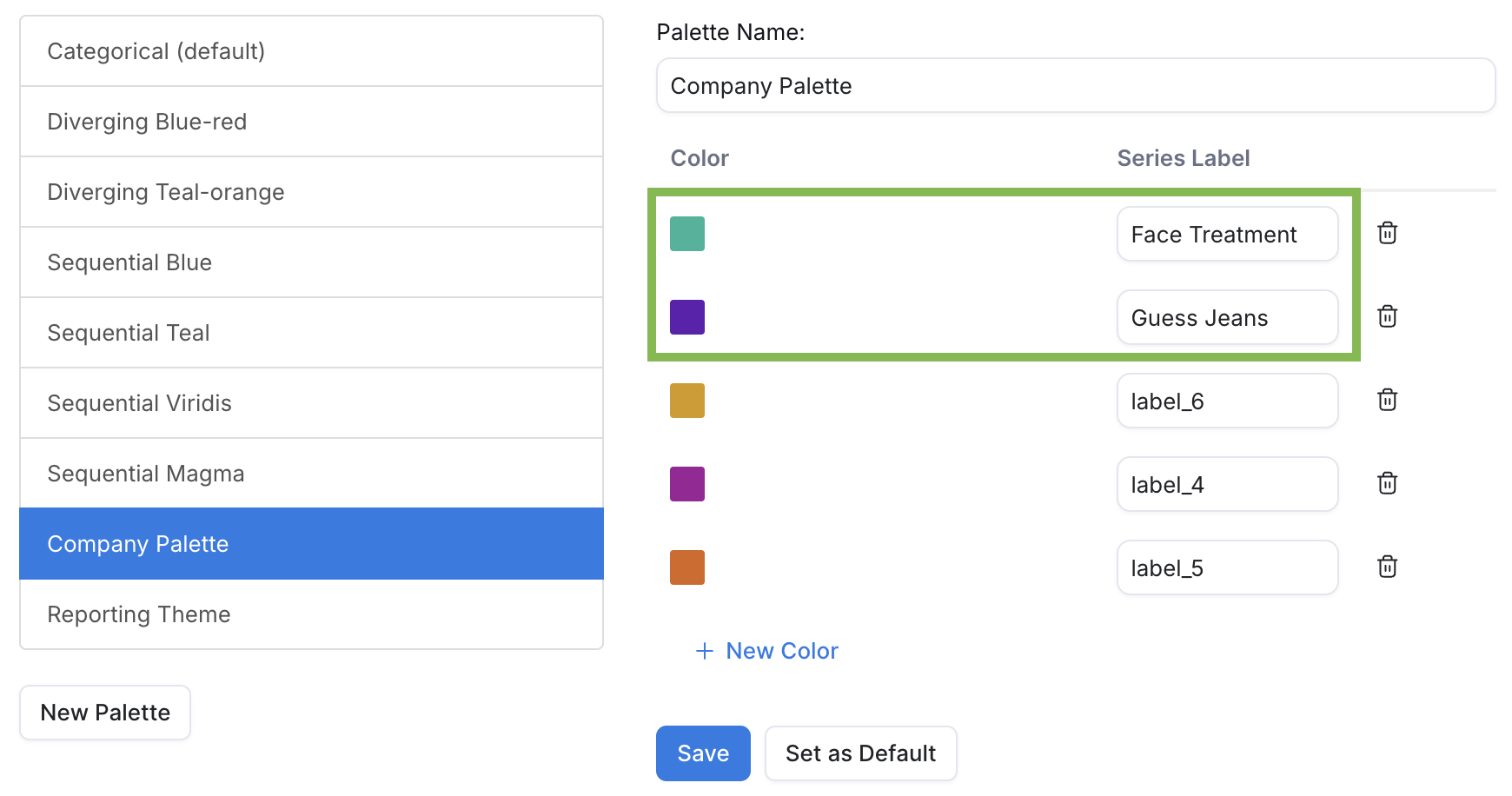Edit the Palette Name field
This screenshot has width=1512, height=796.
click(x=1075, y=85)
